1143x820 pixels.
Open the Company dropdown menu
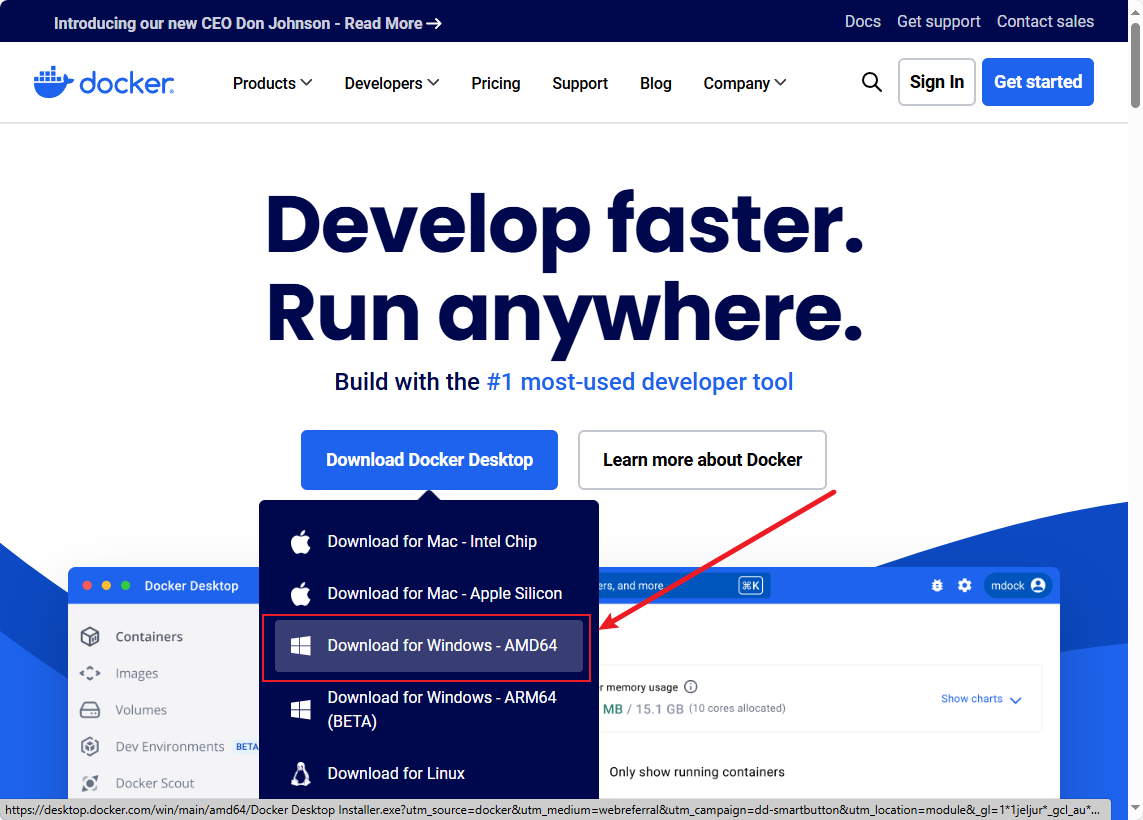744,83
